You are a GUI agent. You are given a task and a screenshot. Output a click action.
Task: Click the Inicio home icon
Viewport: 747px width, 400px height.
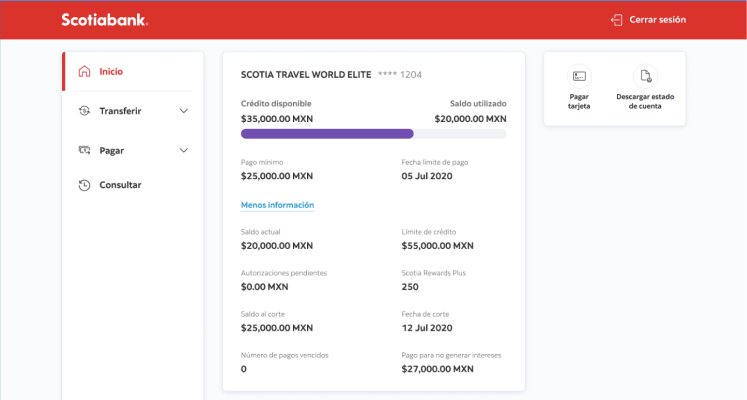pyautogui.click(x=84, y=71)
